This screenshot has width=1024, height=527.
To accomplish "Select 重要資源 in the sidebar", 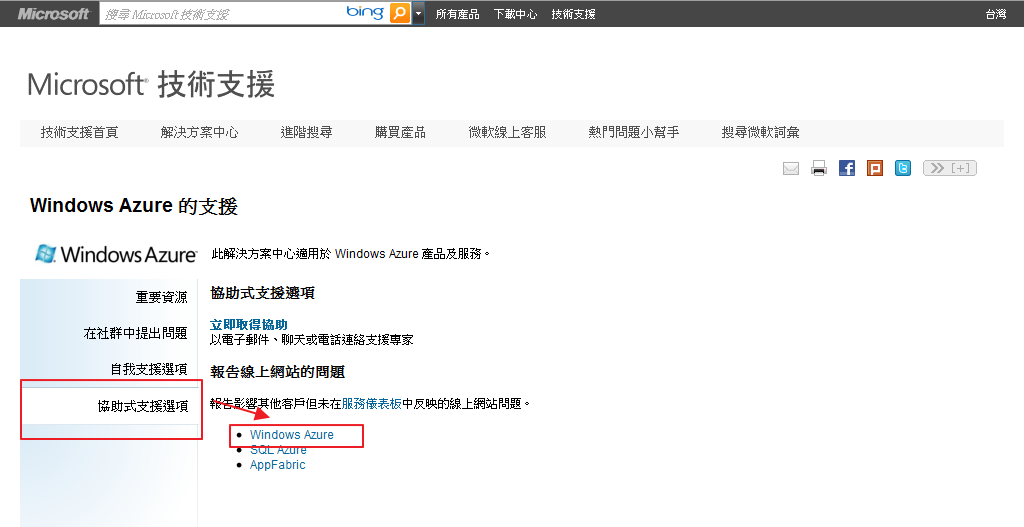I will tap(161, 297).
